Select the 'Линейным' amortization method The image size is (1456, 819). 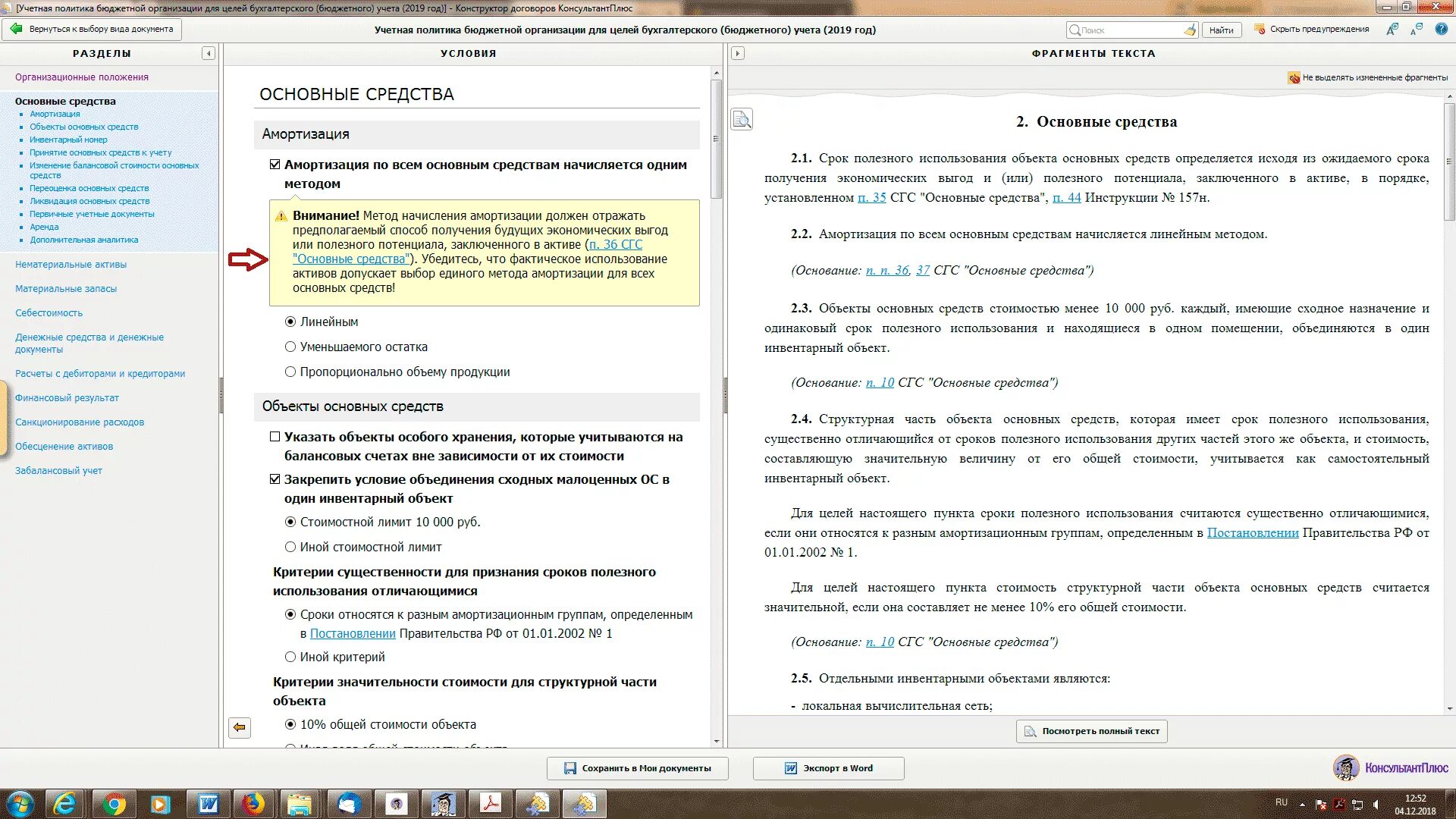point(290,322)
